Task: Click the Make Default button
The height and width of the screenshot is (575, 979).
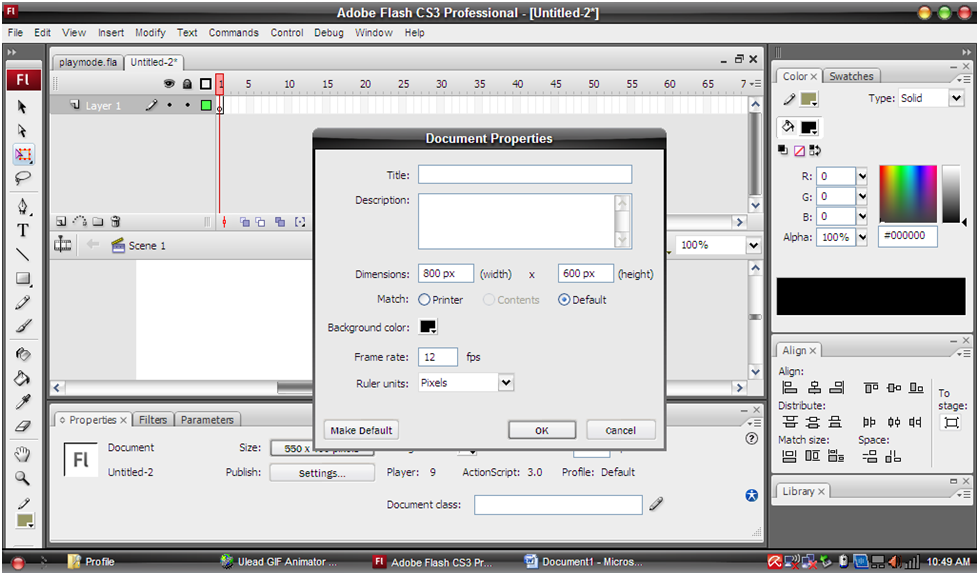Action: [362, 430]
